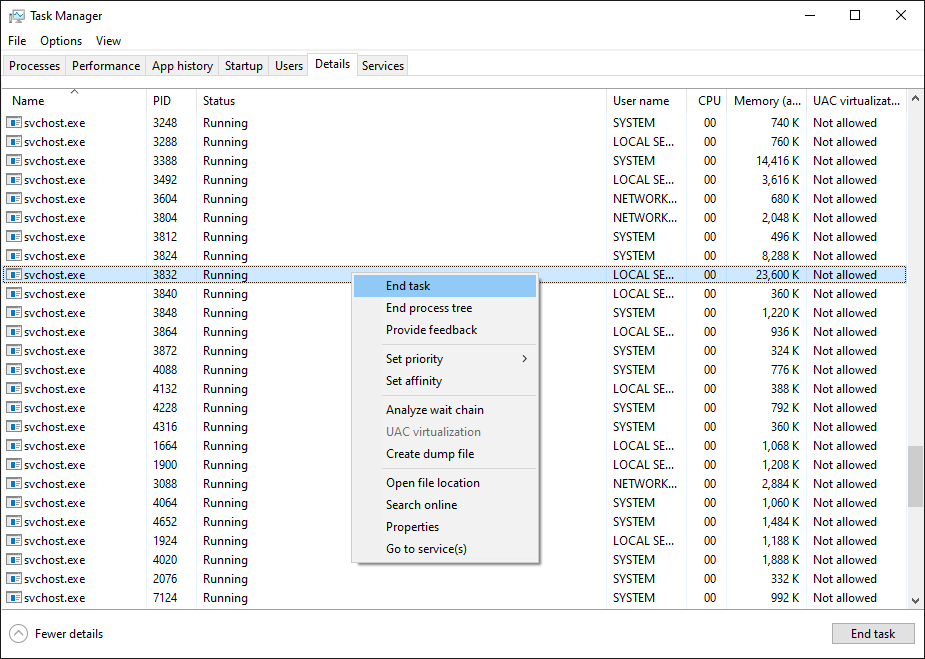Screen dimensions: 925x659
Task: Click the process icon of svchost.exe PID 4088
Action: (x=14, y=369)
